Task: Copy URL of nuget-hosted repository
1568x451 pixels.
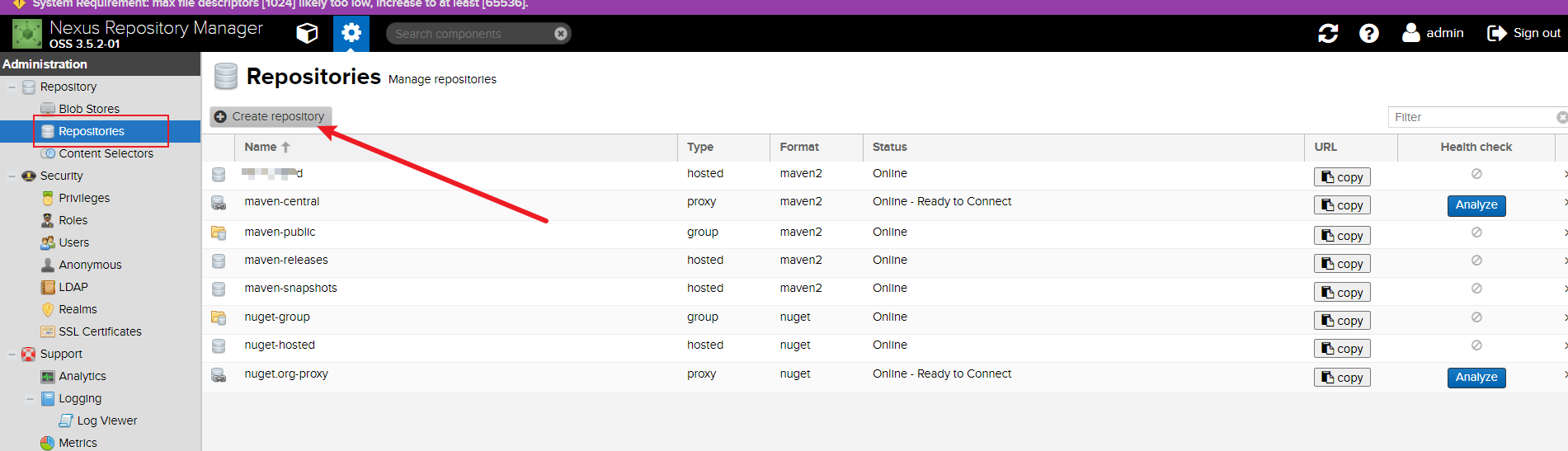Action: (x=1342, y=349)
